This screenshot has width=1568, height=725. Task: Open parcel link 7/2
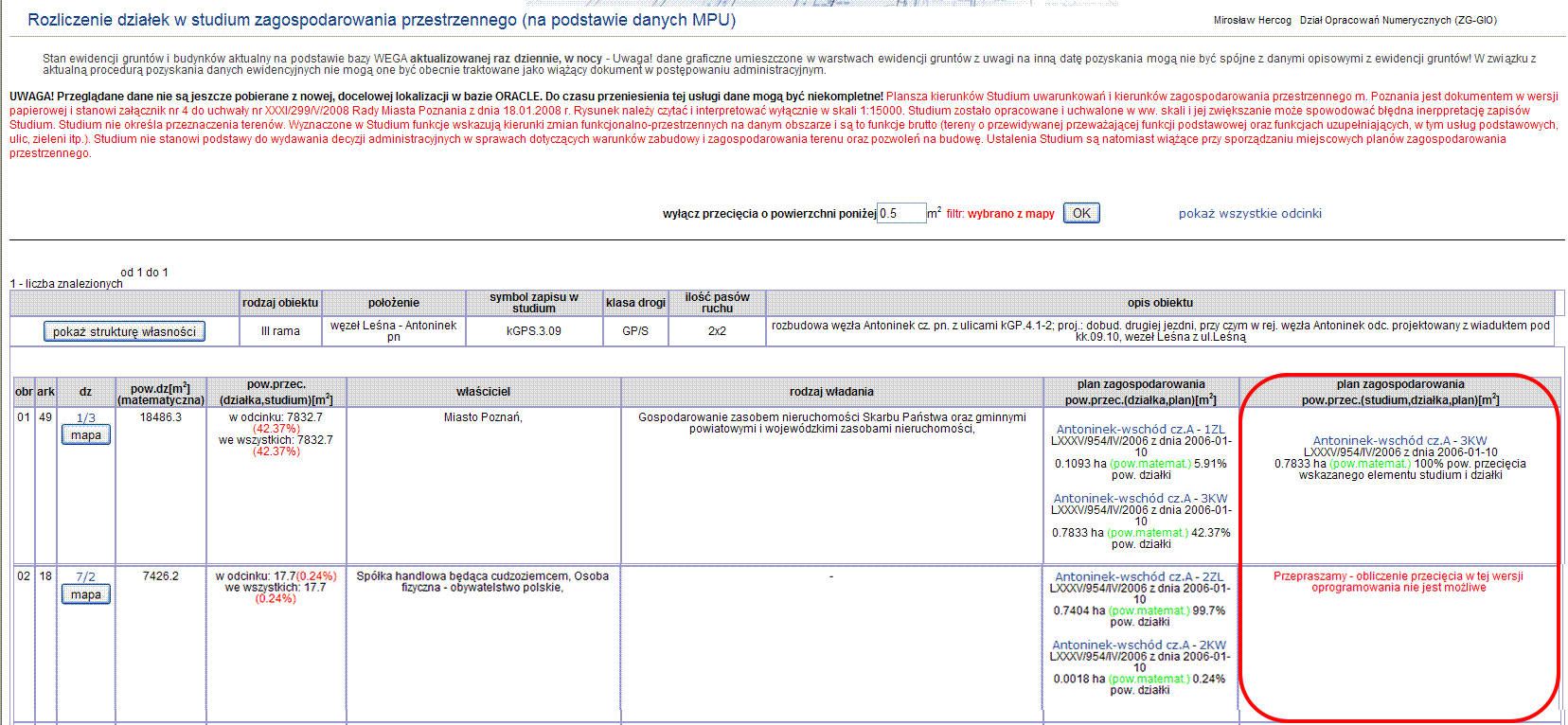pos(85,576)
